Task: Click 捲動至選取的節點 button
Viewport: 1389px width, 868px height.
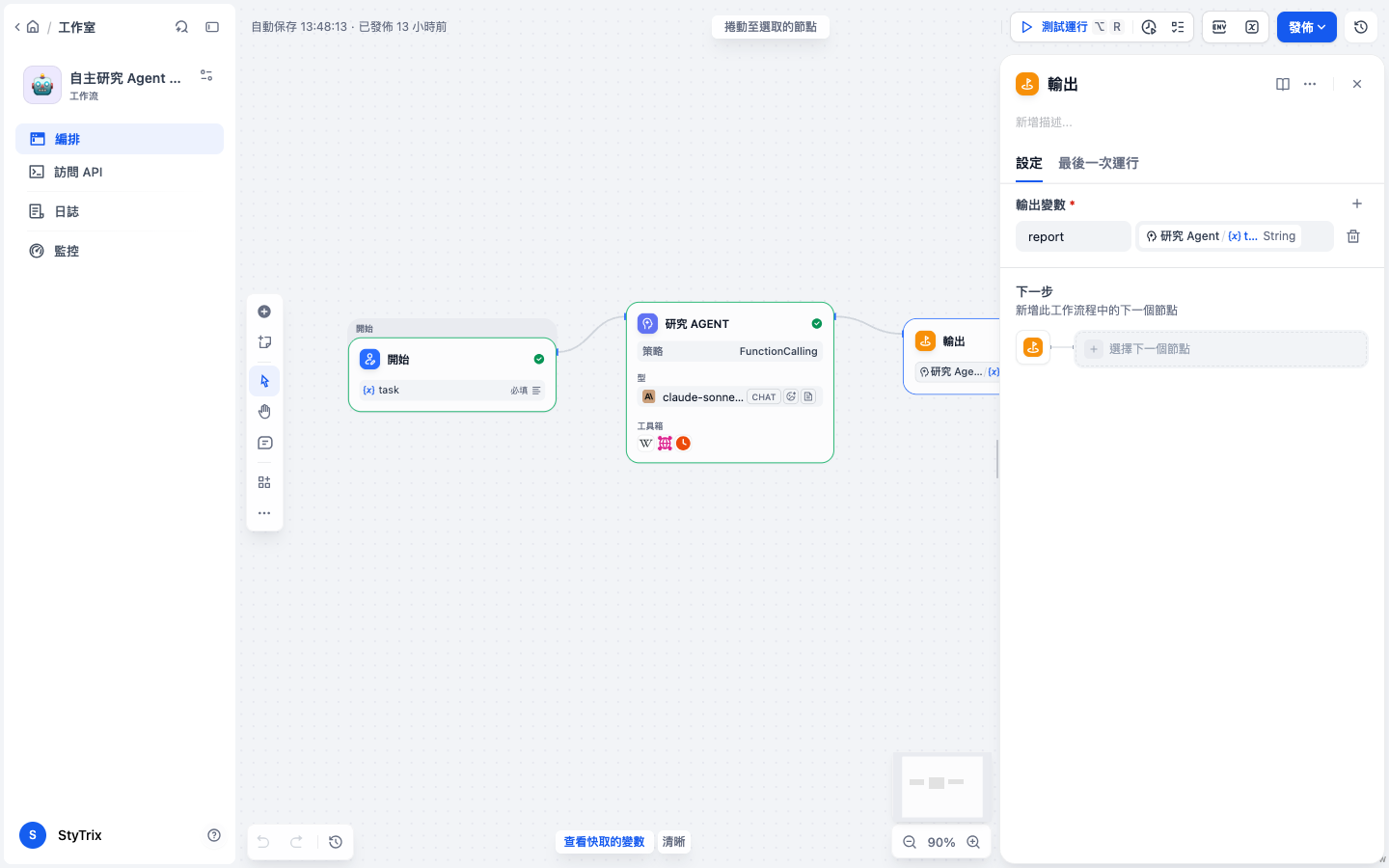Action: click(771, 27)
